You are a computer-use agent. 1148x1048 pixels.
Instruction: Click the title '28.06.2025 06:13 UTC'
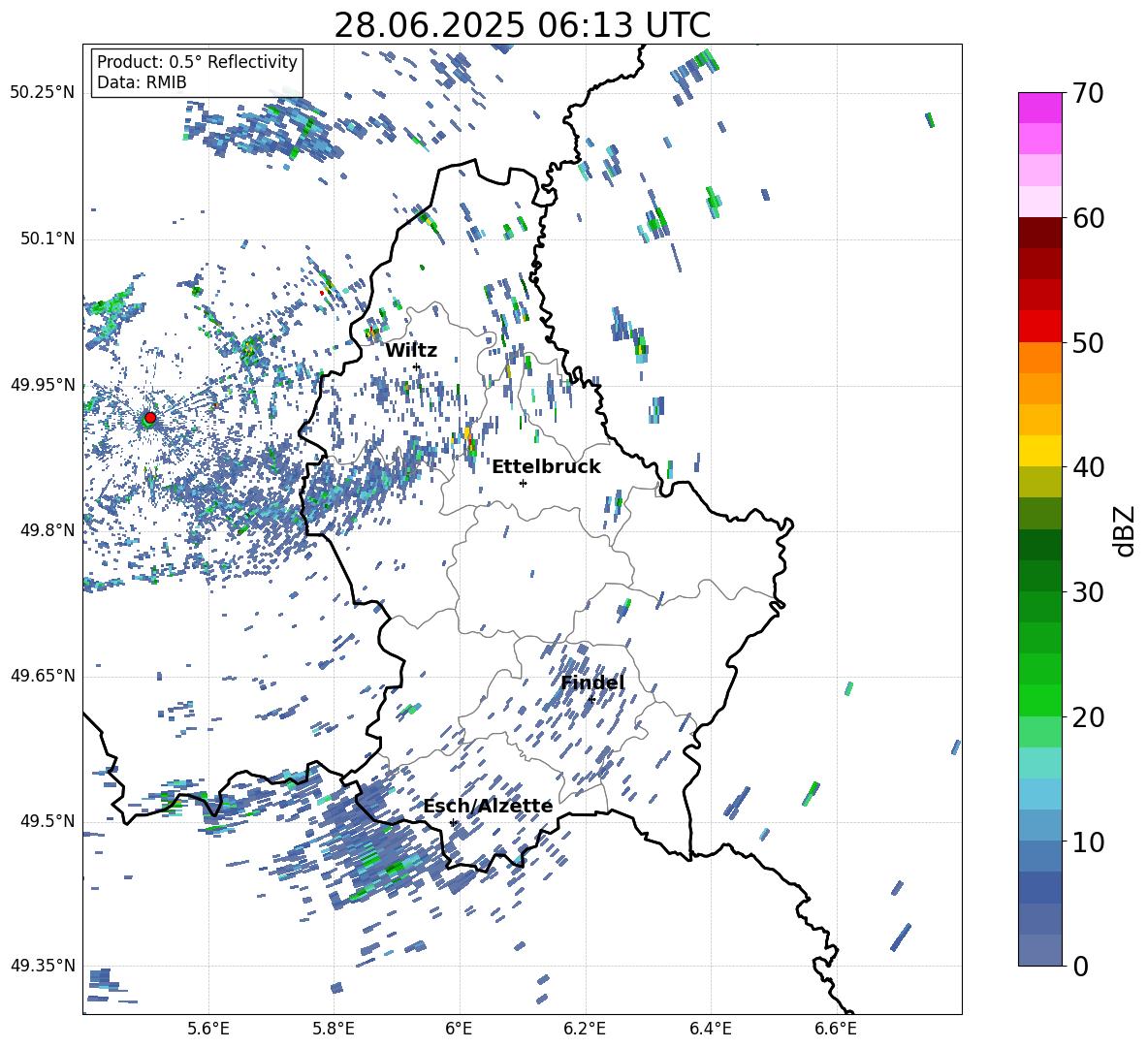pos(522,26)
